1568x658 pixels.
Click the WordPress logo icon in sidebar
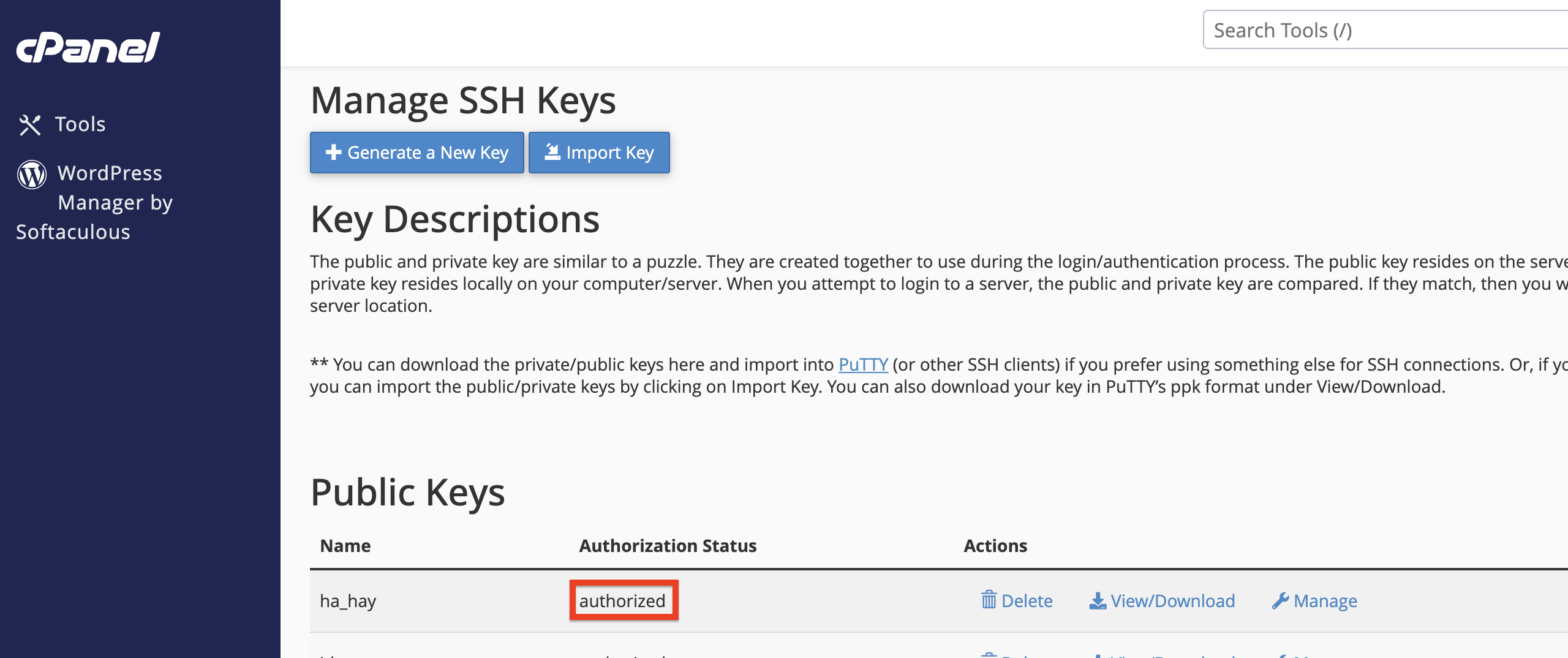pyautogui.click(x=32, y=174)
